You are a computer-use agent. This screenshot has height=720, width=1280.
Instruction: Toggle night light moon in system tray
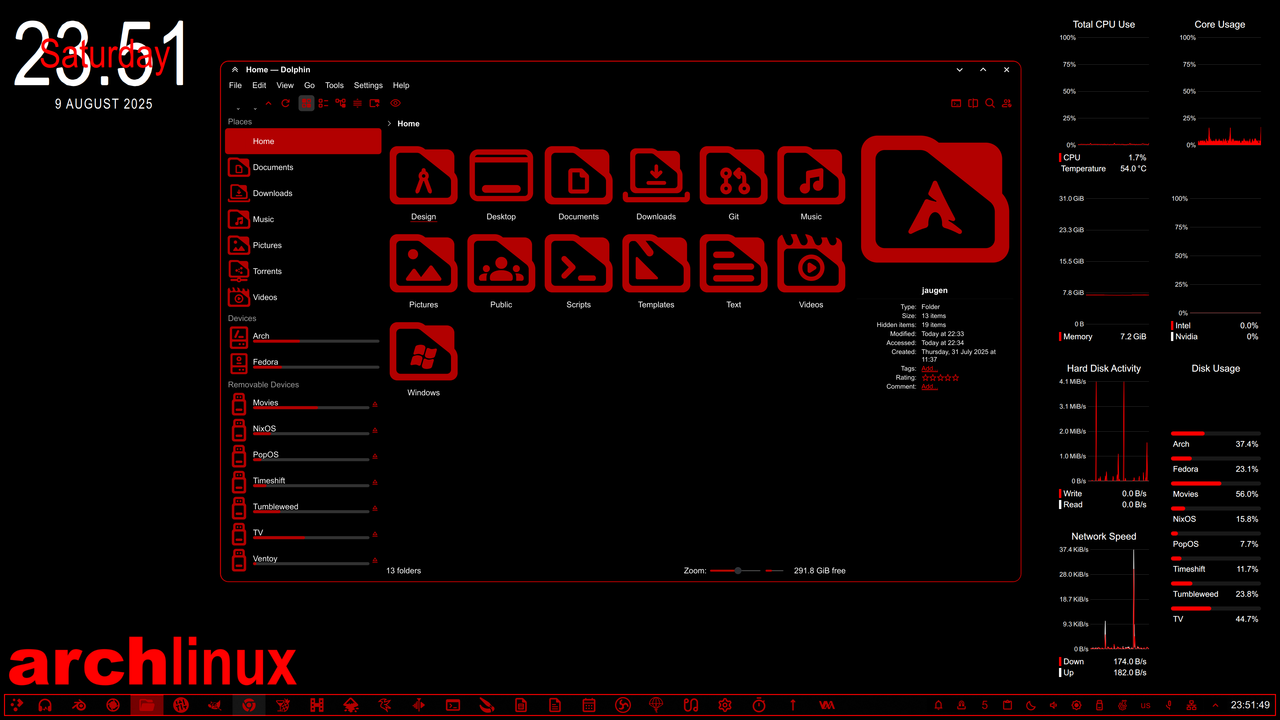tap(1030, 705)
